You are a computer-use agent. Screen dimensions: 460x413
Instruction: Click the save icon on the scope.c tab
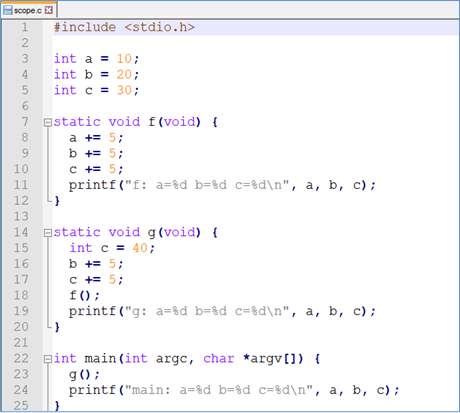click(x=7, y=10)
